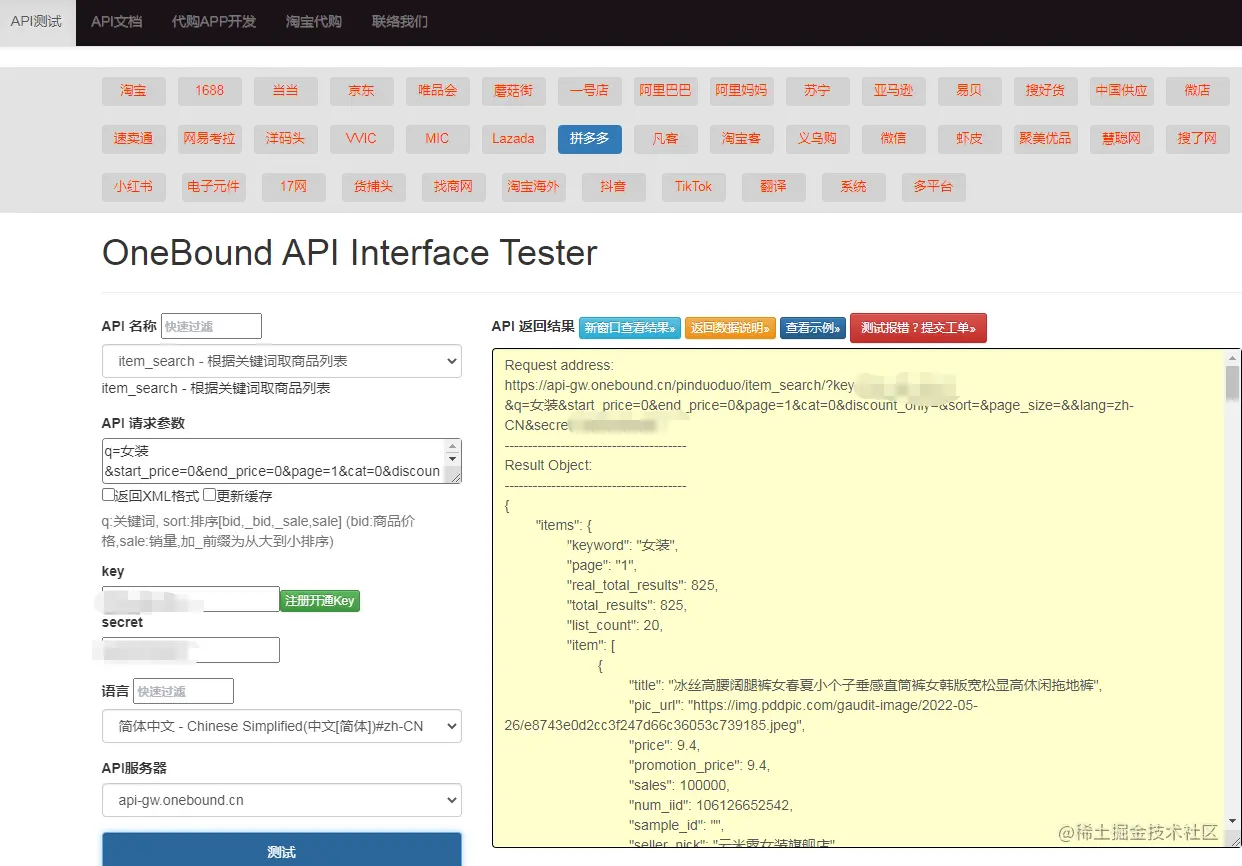Click the blue 测试 submit button
The image size is (1242, 866).
[282, 851]
